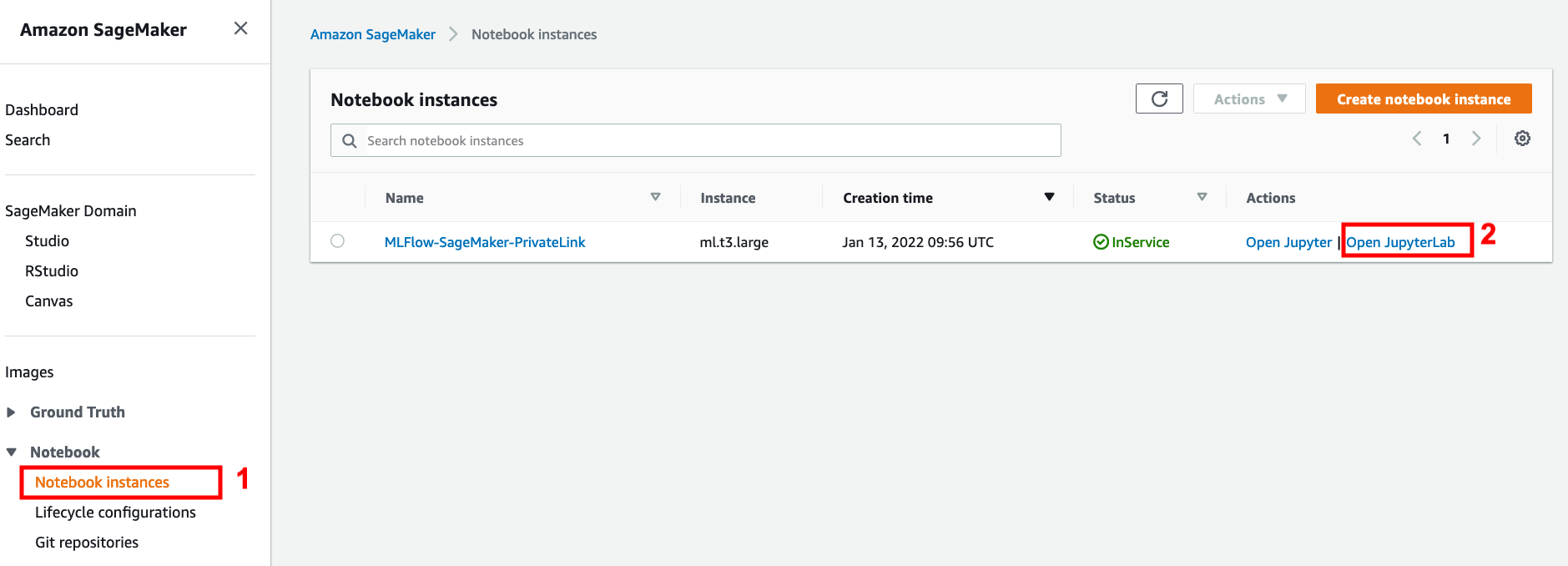Viewport: 1568px width, 566px height.
Task: Open Lifecycle configurations
Action: (115, 513)
